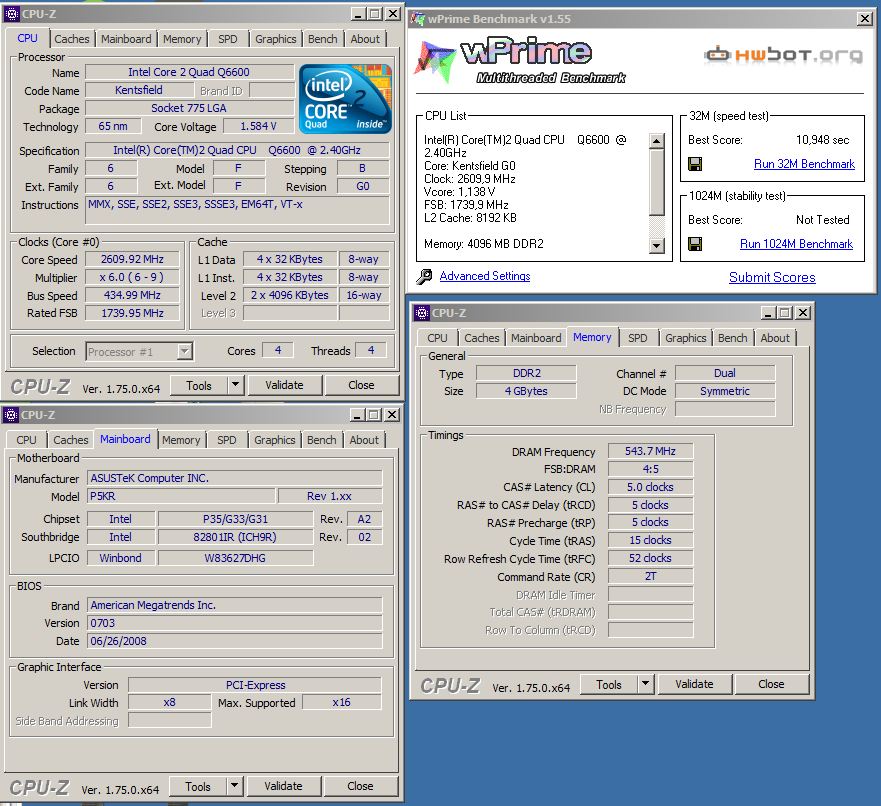Minimize the Memory CPU-Z window
This screenshot has width=881, height=806.
pyautogui.click(x=768, y=313)
